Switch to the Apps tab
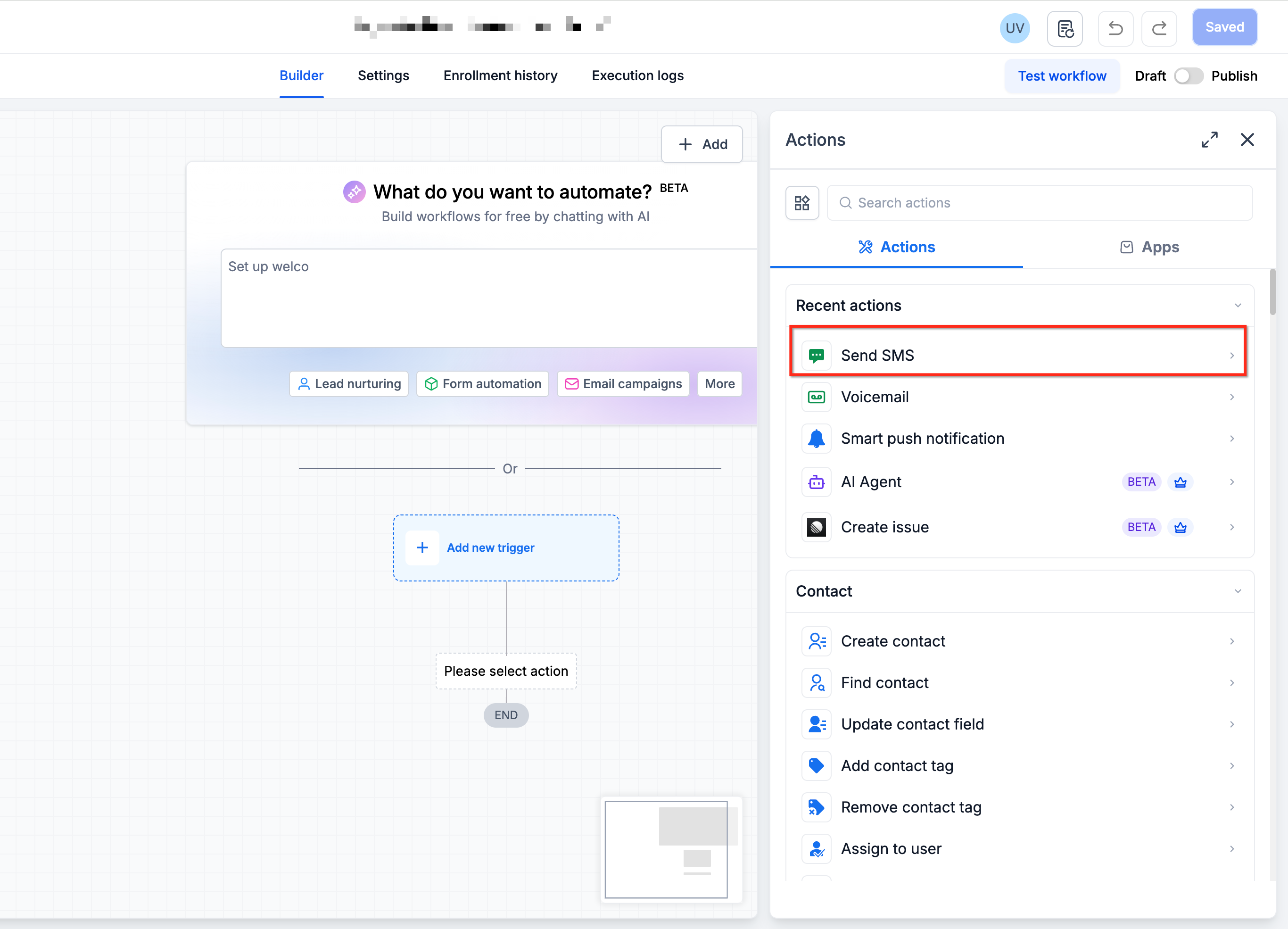 click(x=1149, y=247)
